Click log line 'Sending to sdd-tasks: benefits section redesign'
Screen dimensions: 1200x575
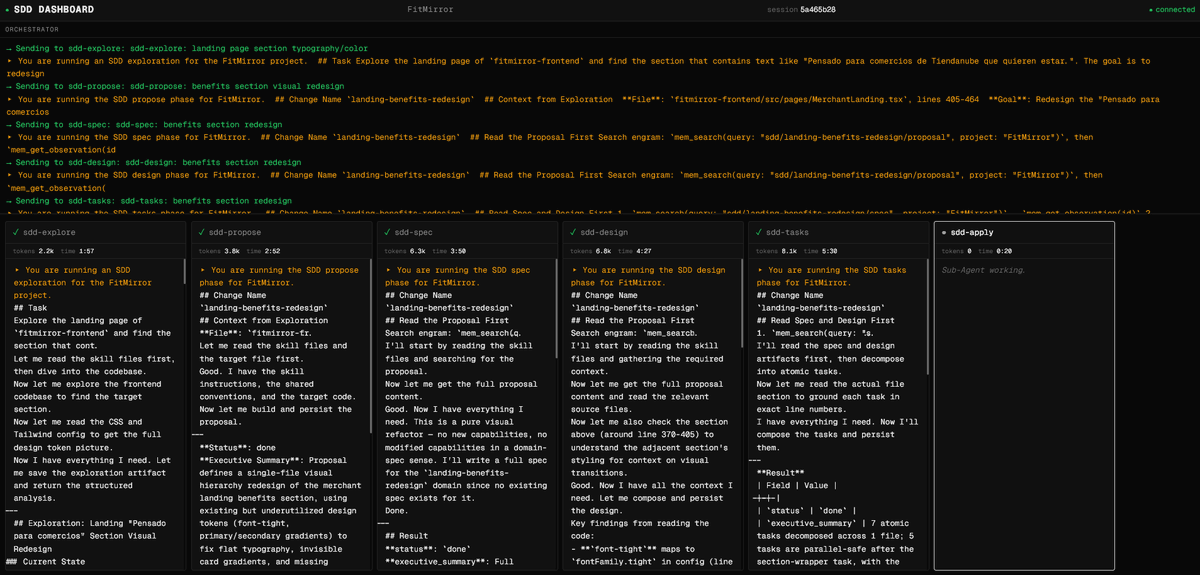coord(148,200)
